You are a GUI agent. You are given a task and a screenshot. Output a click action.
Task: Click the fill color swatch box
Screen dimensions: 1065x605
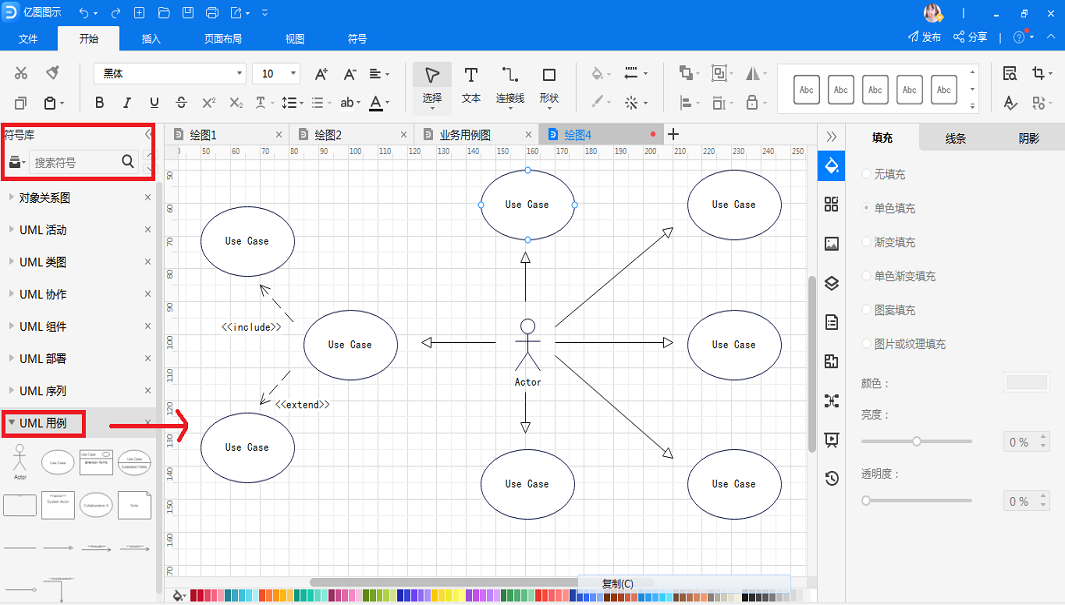tap(1026, 382)
